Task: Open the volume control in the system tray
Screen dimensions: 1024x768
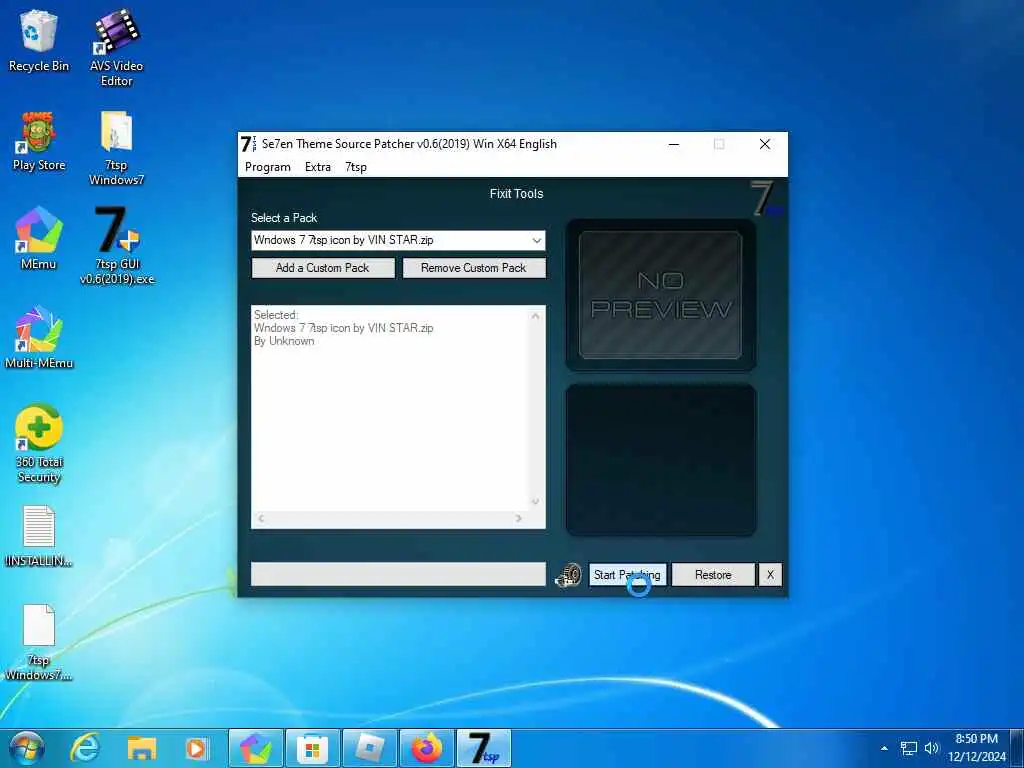Action: click(932, 748)
